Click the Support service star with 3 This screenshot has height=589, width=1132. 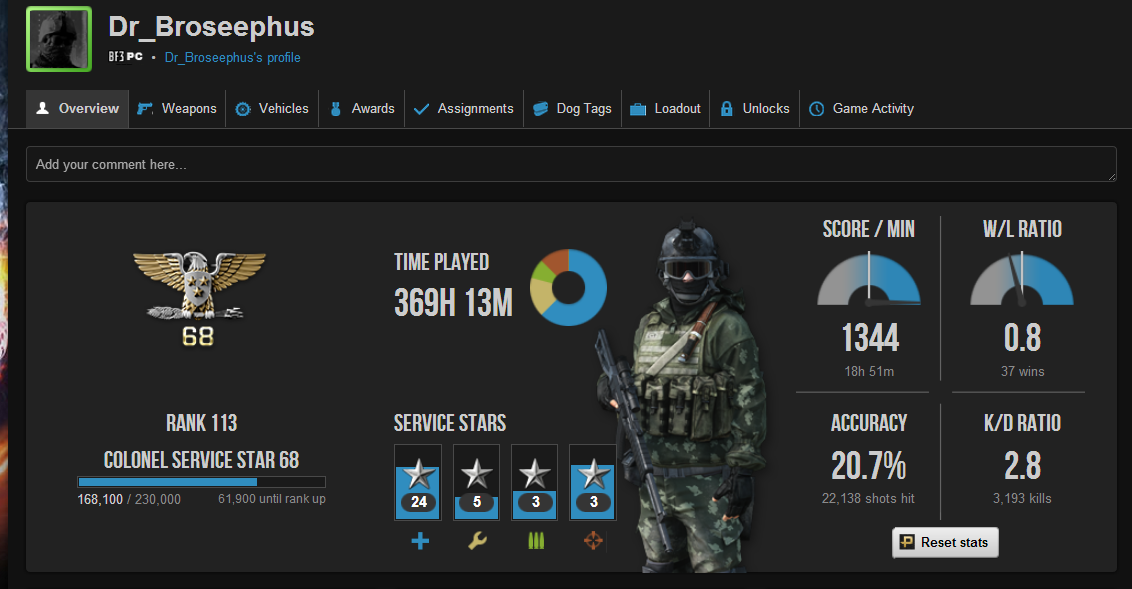pyautogui.click(x=535, y=482)
